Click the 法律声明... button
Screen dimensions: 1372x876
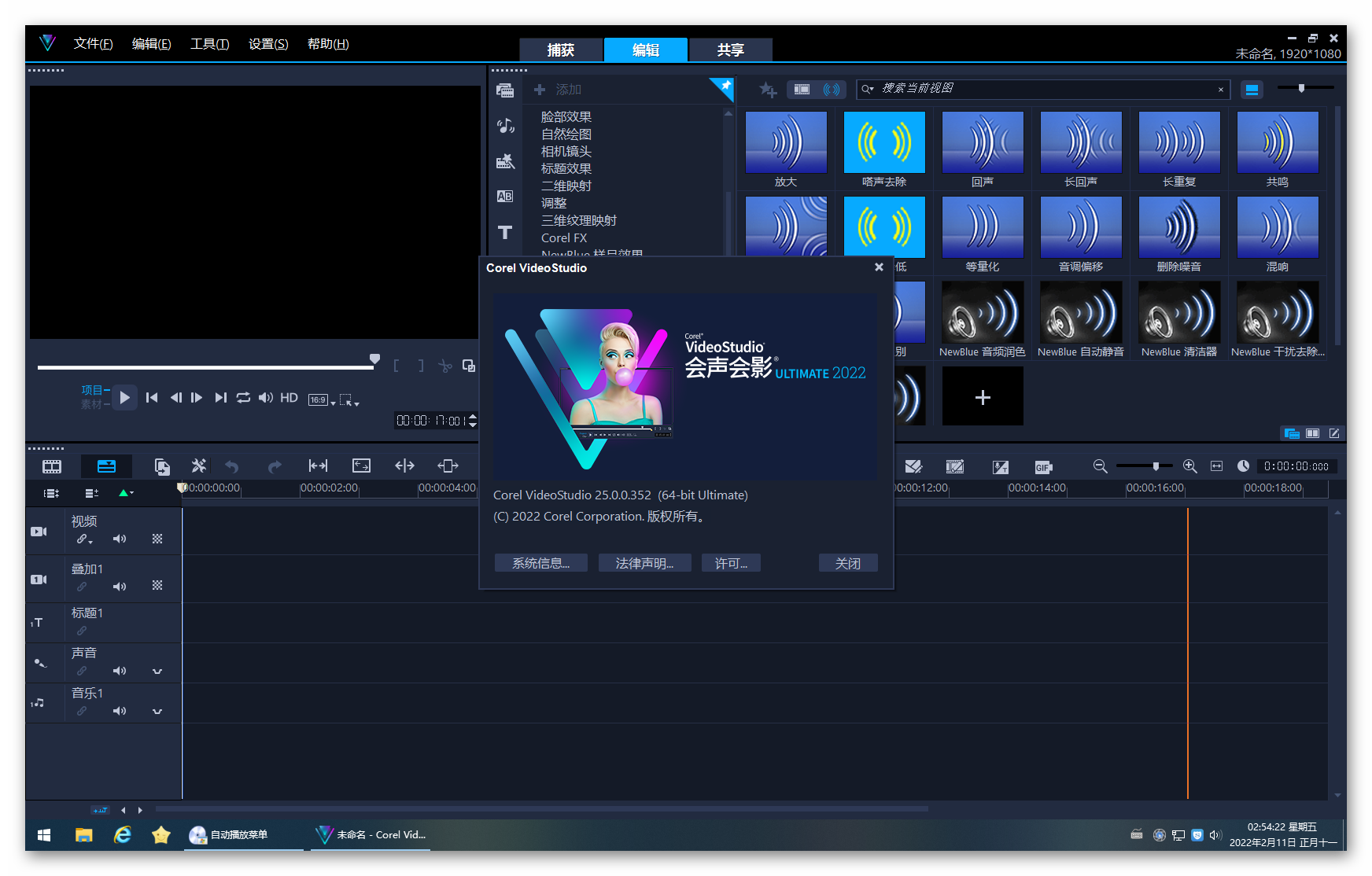[x=645, y=563]
